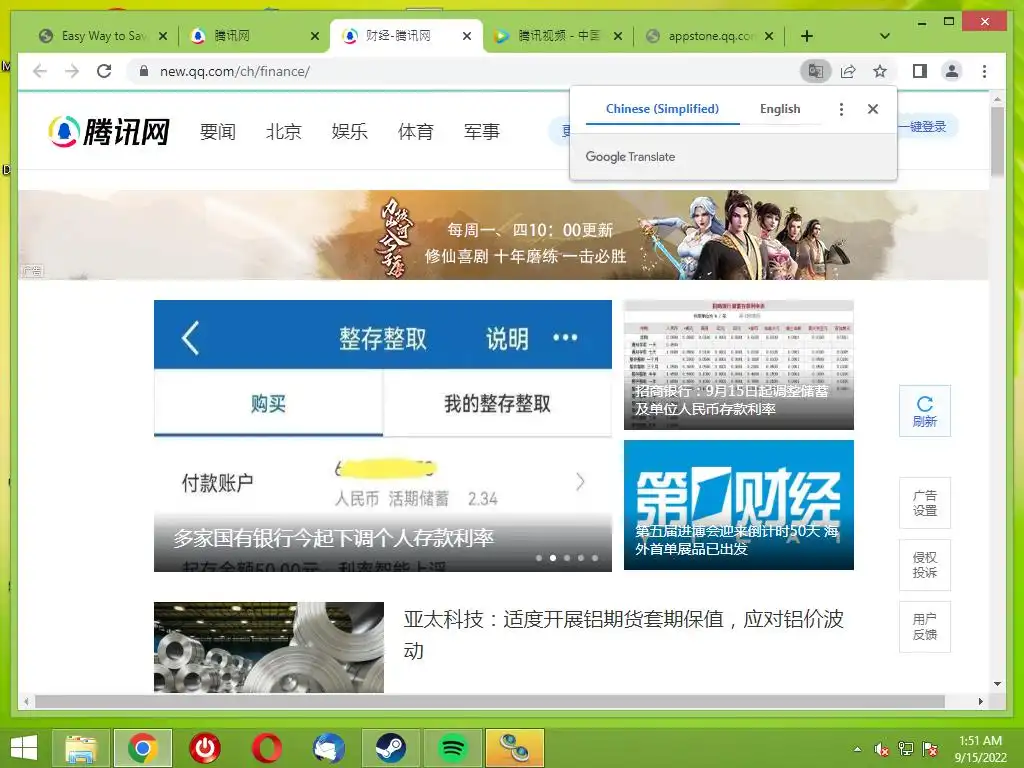Screen dimensions: 1024x768
Task: Close the Google Translate popup
Action: 873,109
